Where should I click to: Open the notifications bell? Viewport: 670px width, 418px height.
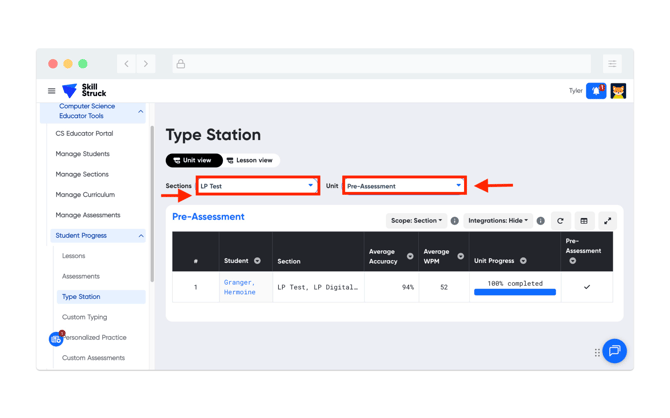pyautogui.click(x=596, y=91)
